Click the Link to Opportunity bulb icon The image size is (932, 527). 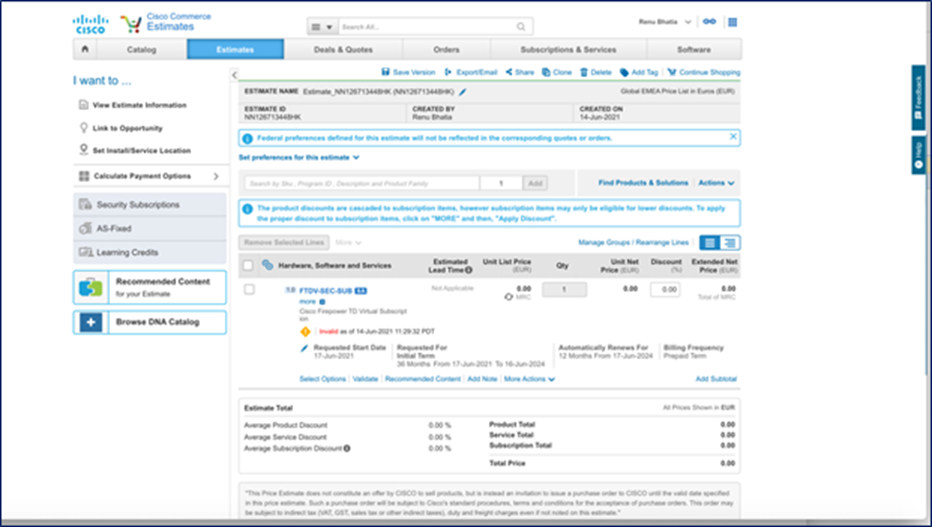[x=84, y=128]
